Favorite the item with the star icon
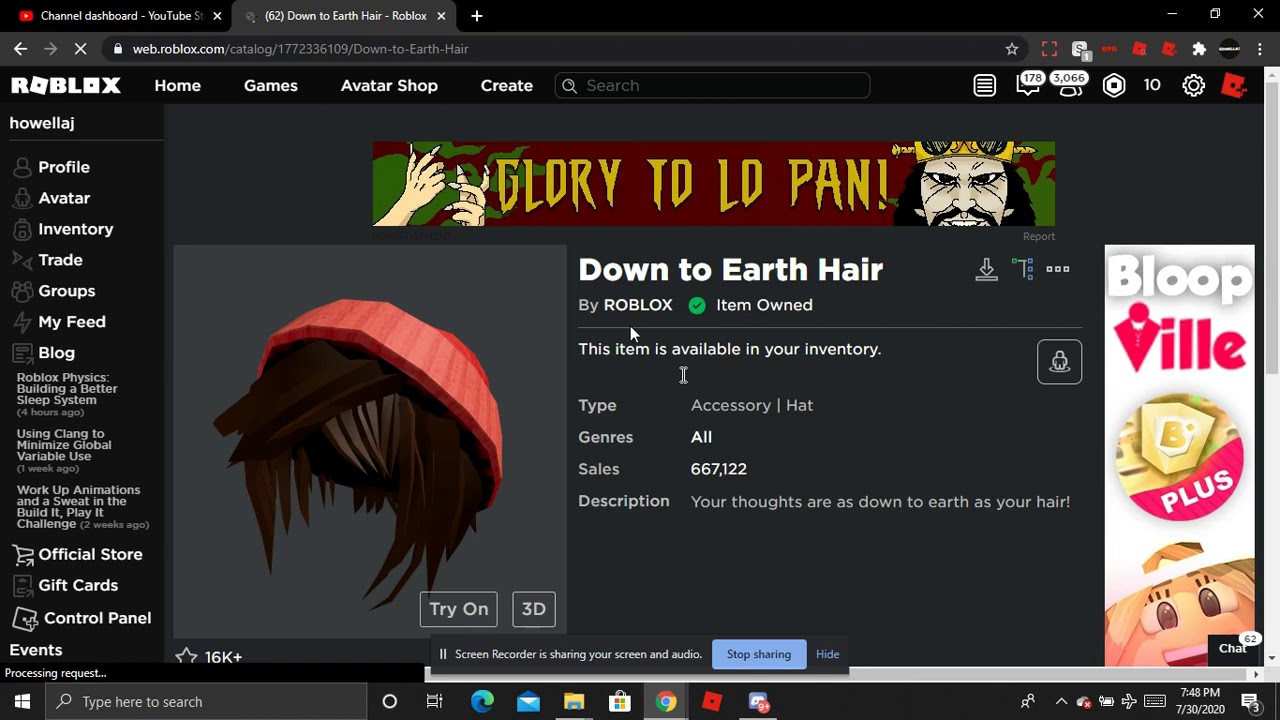The image size is (1280, 720). tap(186, 657)
